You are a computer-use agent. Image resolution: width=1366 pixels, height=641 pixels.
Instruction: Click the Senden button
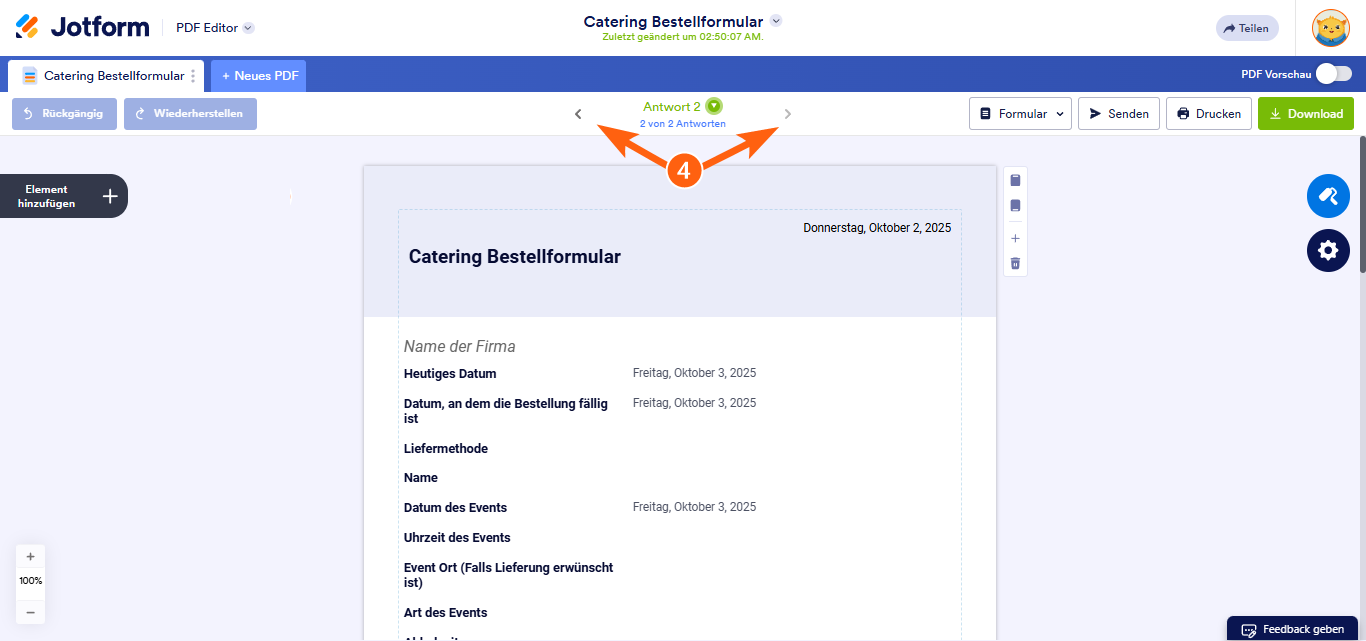(x=1119, y=114)
